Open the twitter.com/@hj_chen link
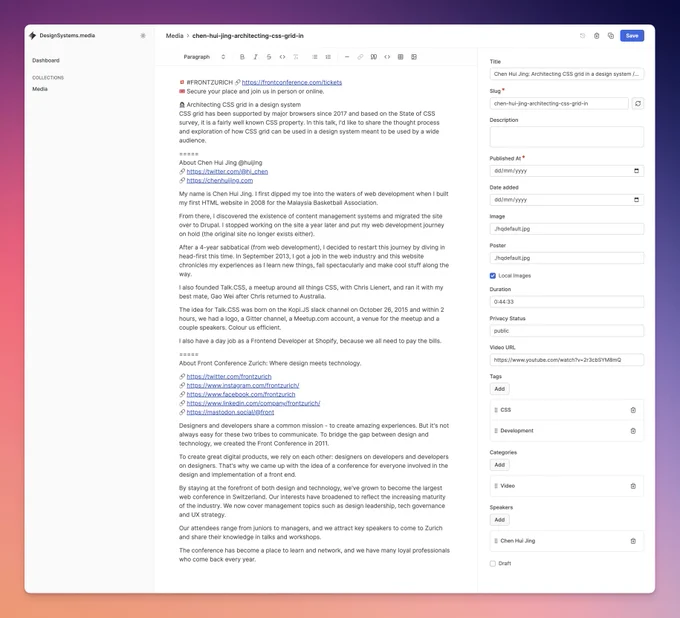The width and height of the screenshot is (680, 618). pyautogui.click(x=227, y=172)
